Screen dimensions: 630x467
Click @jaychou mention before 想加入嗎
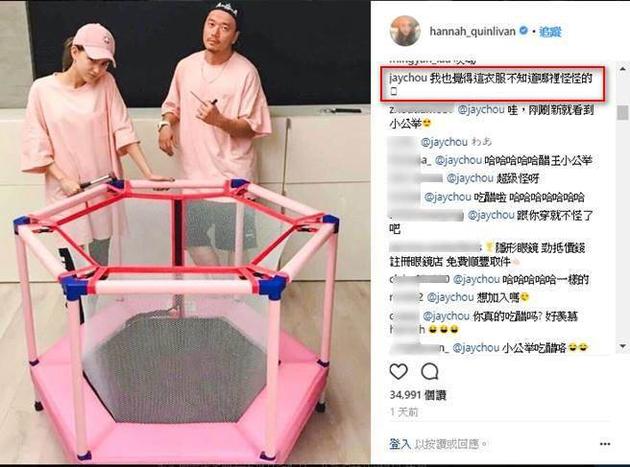450,297
